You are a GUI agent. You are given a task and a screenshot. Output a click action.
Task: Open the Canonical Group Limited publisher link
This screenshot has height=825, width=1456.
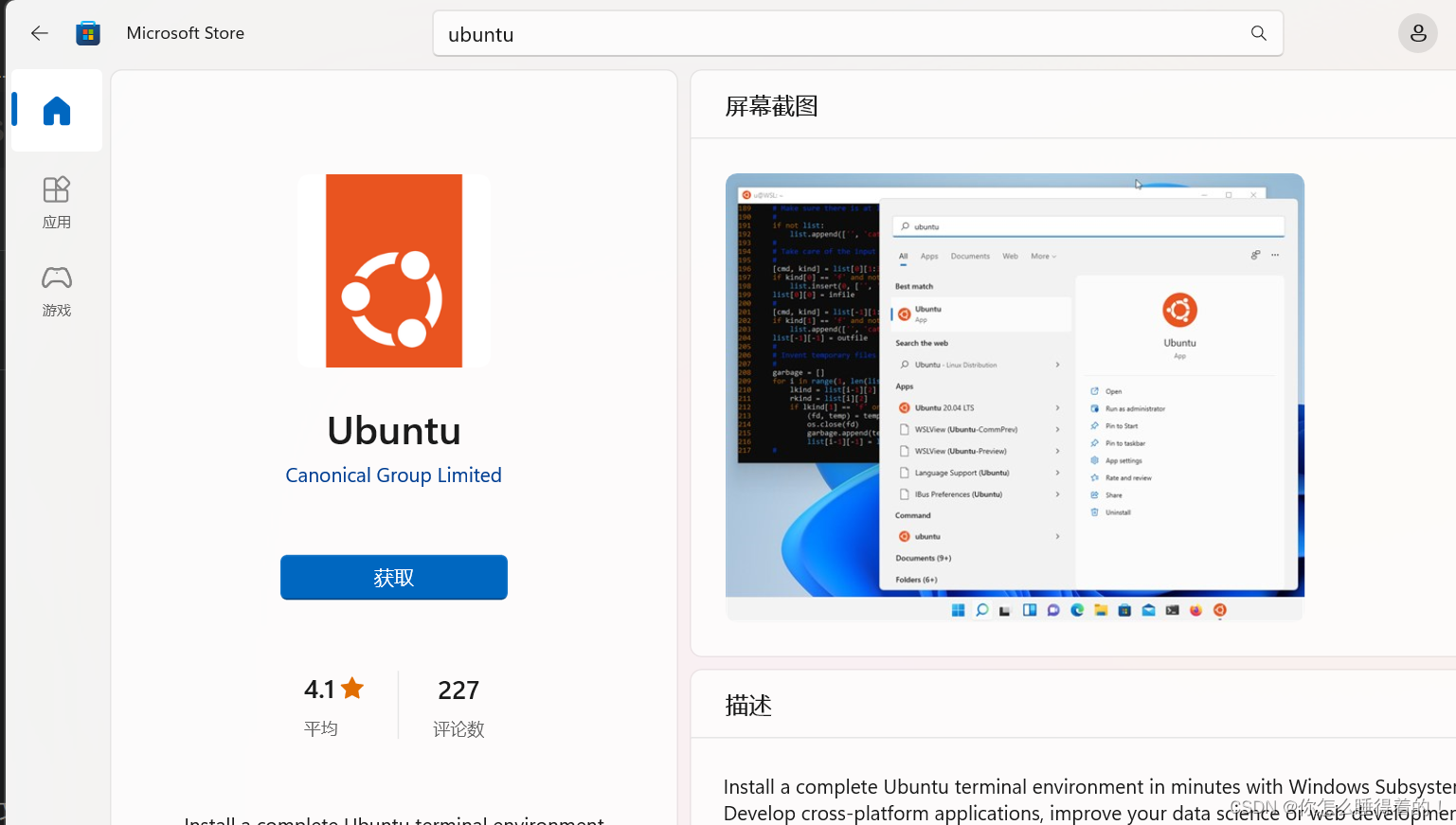click(x=393, y=475)
